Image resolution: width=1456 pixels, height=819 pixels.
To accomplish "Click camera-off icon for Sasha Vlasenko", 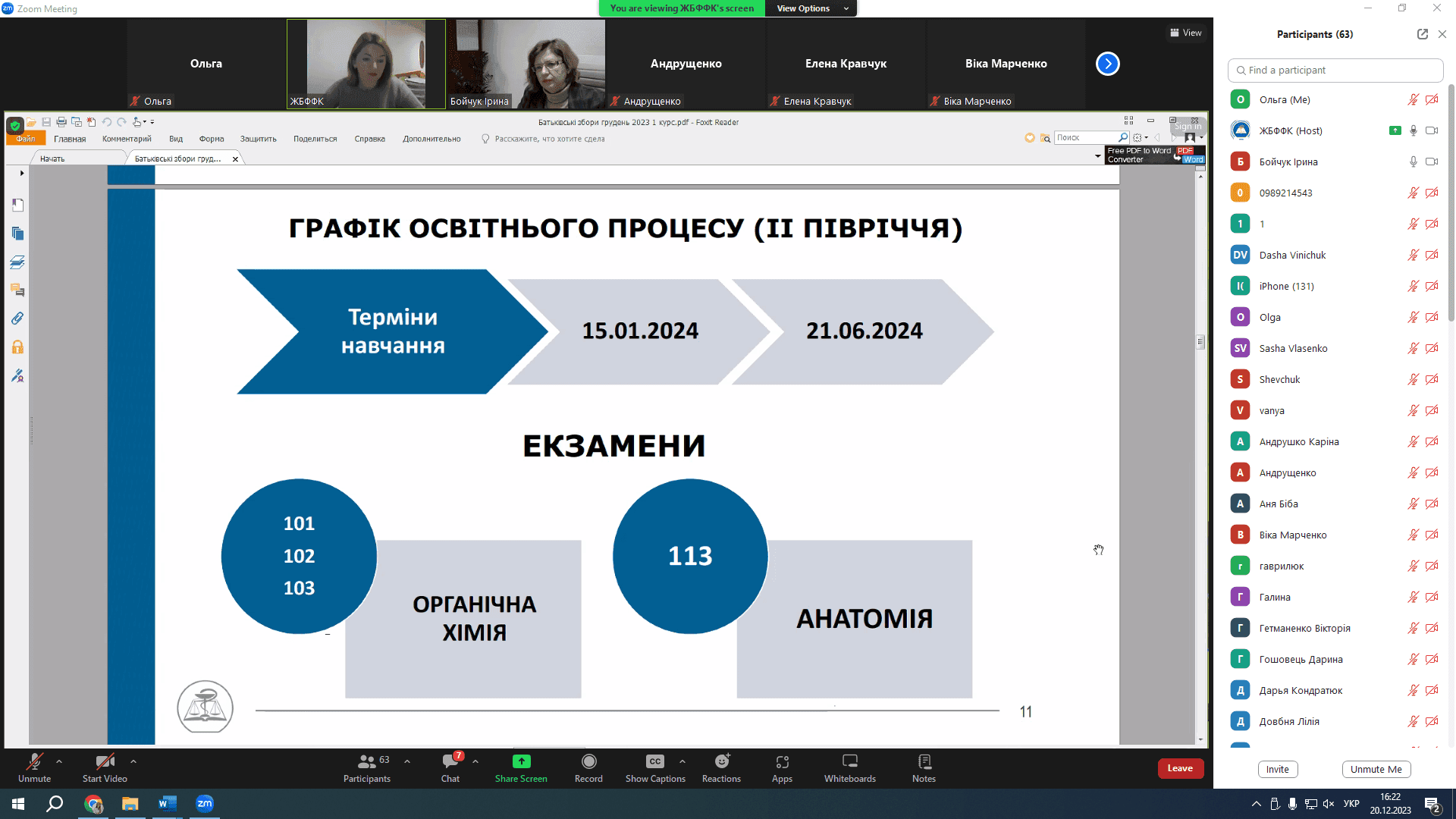I will point(1432,348).
